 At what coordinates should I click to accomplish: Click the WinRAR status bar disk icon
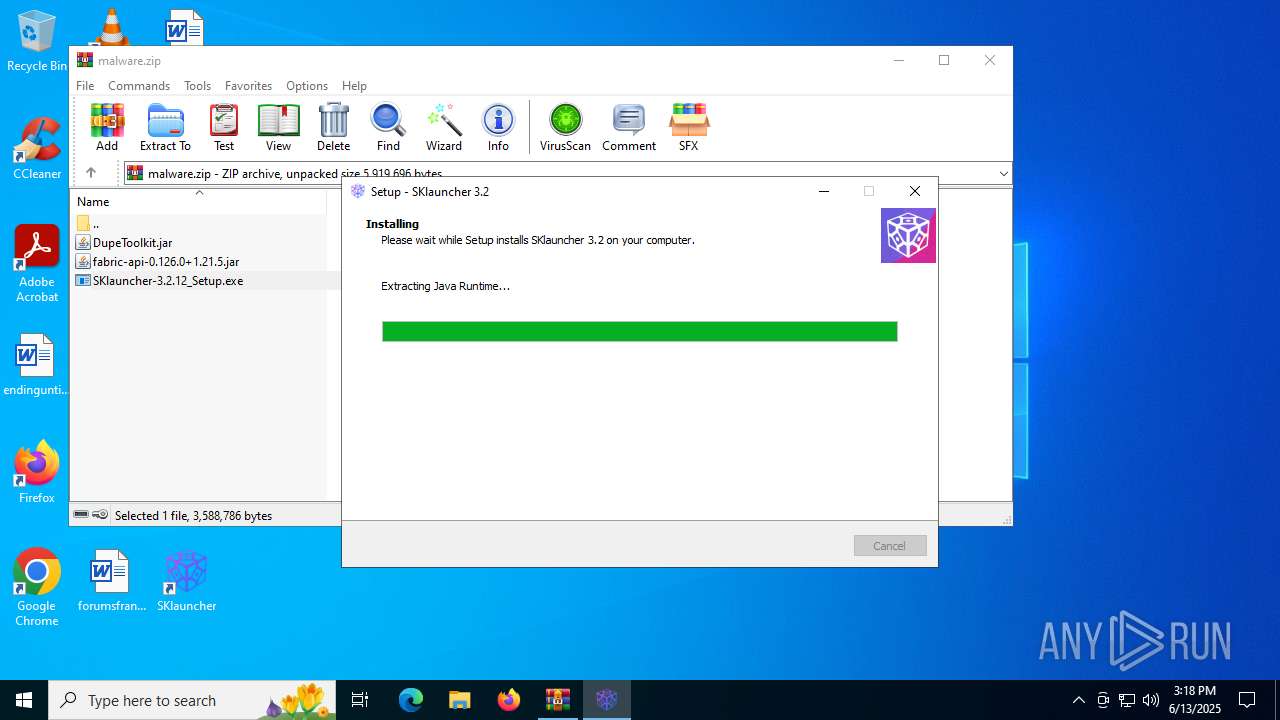[82, 515]
